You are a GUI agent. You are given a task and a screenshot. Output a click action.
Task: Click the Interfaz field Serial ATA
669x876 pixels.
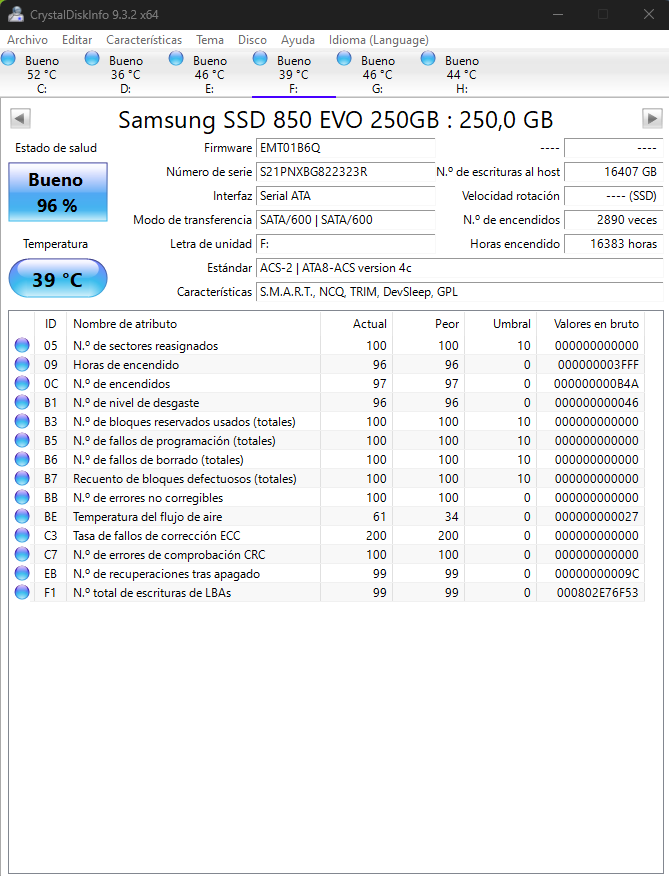(x=345, y=196)
